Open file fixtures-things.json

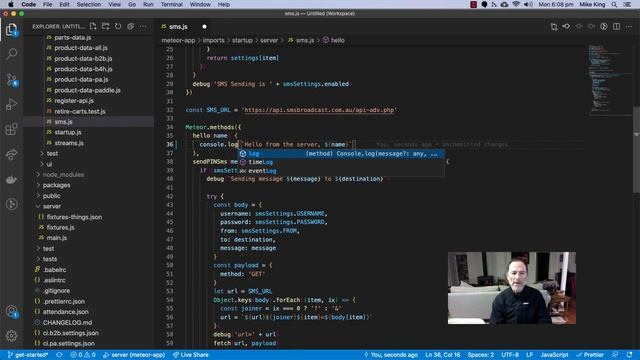pyautogui.click(x=74, y=217)
